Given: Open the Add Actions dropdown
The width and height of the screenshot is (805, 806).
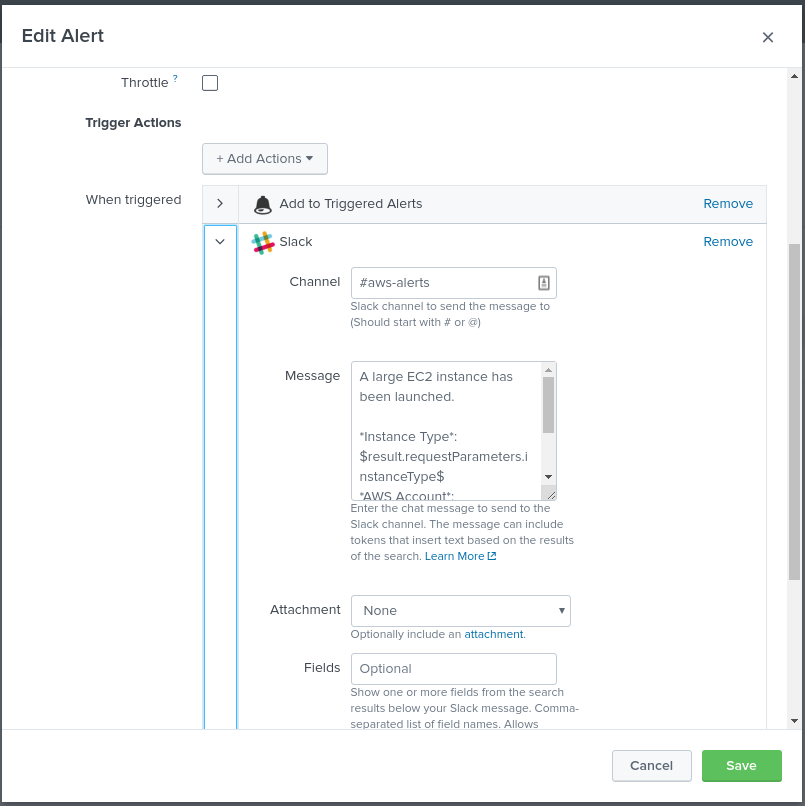Looking at the screenshot, I should pos(264,158).
